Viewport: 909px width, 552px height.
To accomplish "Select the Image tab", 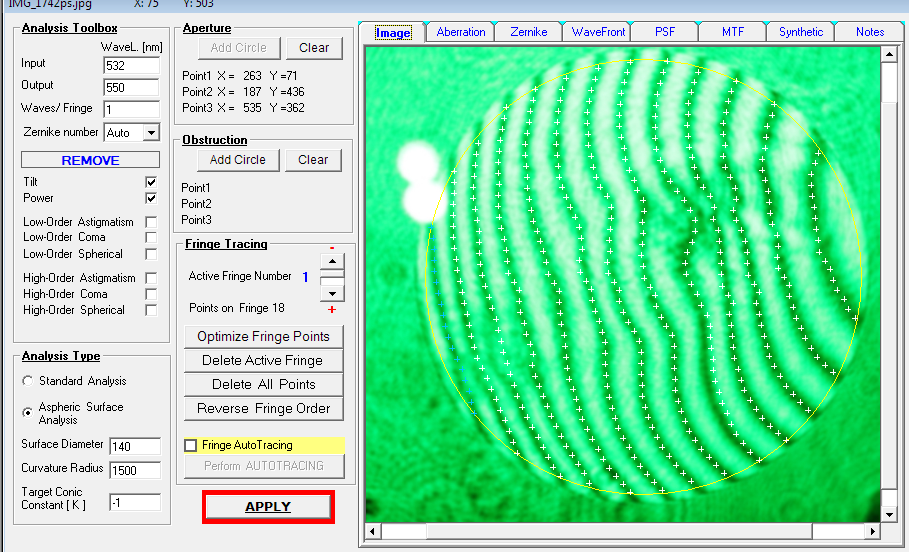I will pyautogui.click(x=392, y=32).
